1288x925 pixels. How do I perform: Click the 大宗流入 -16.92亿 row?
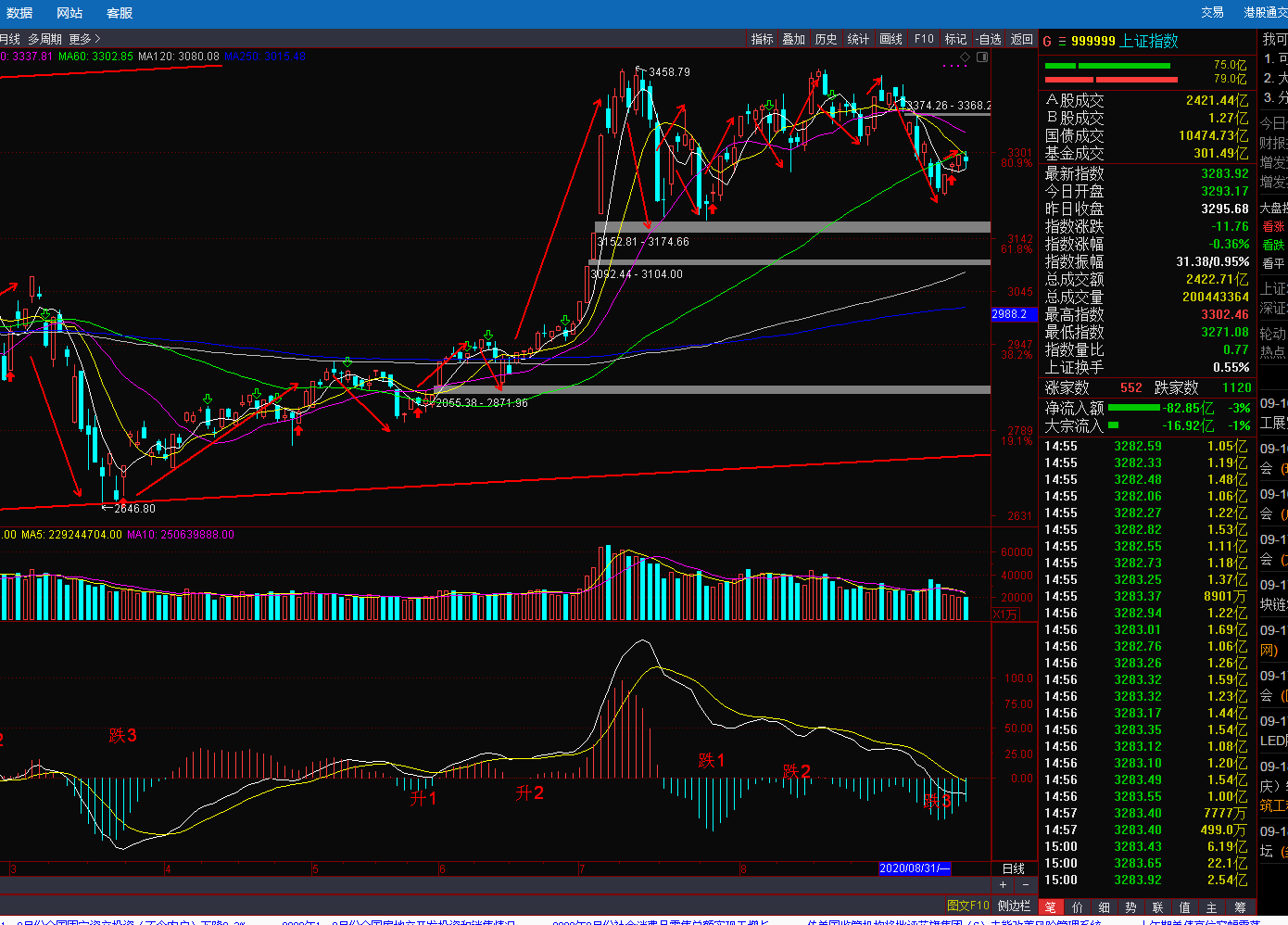click(x=1147, y=425)
